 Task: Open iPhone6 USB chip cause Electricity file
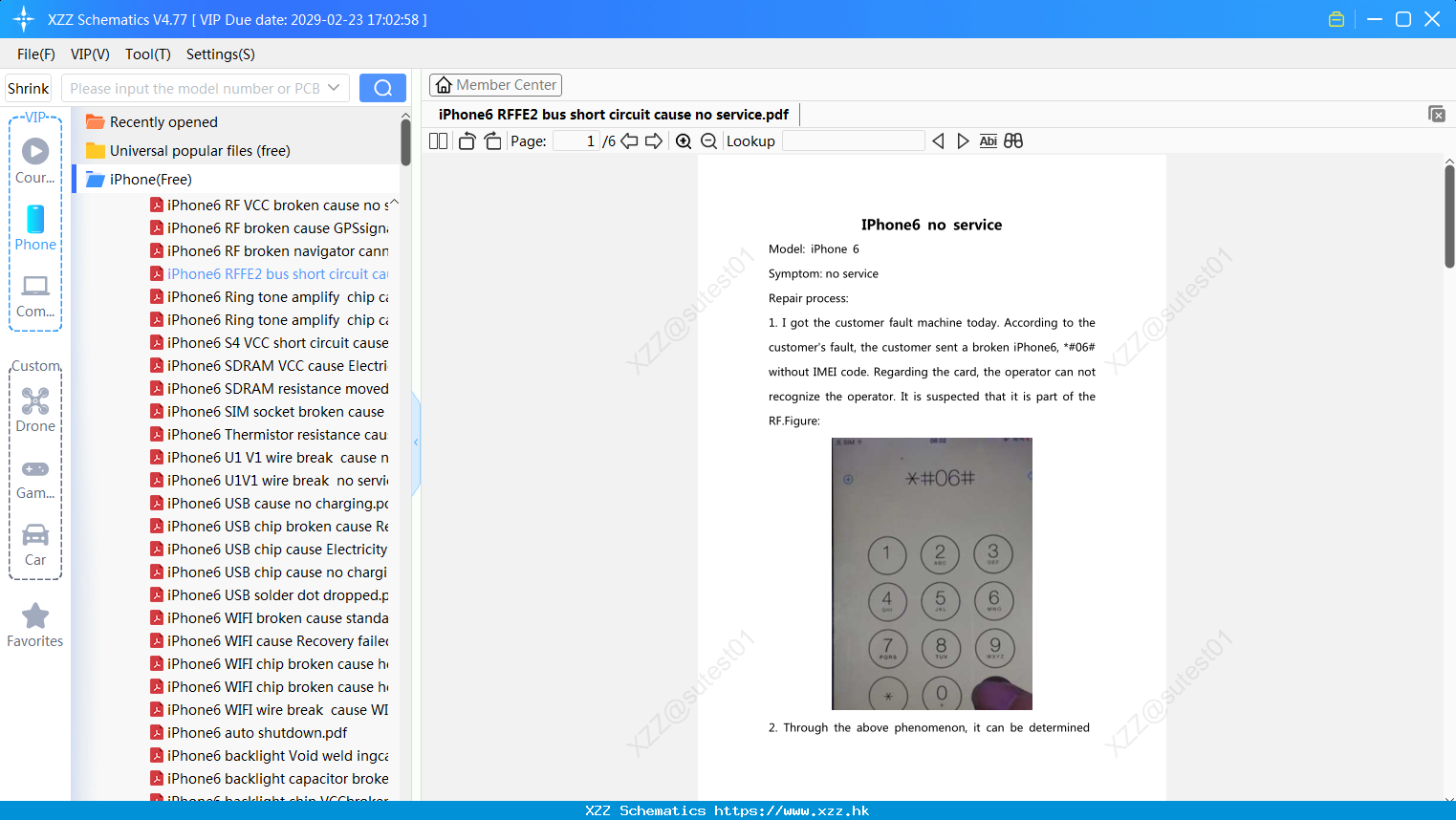tap(270, 550)
